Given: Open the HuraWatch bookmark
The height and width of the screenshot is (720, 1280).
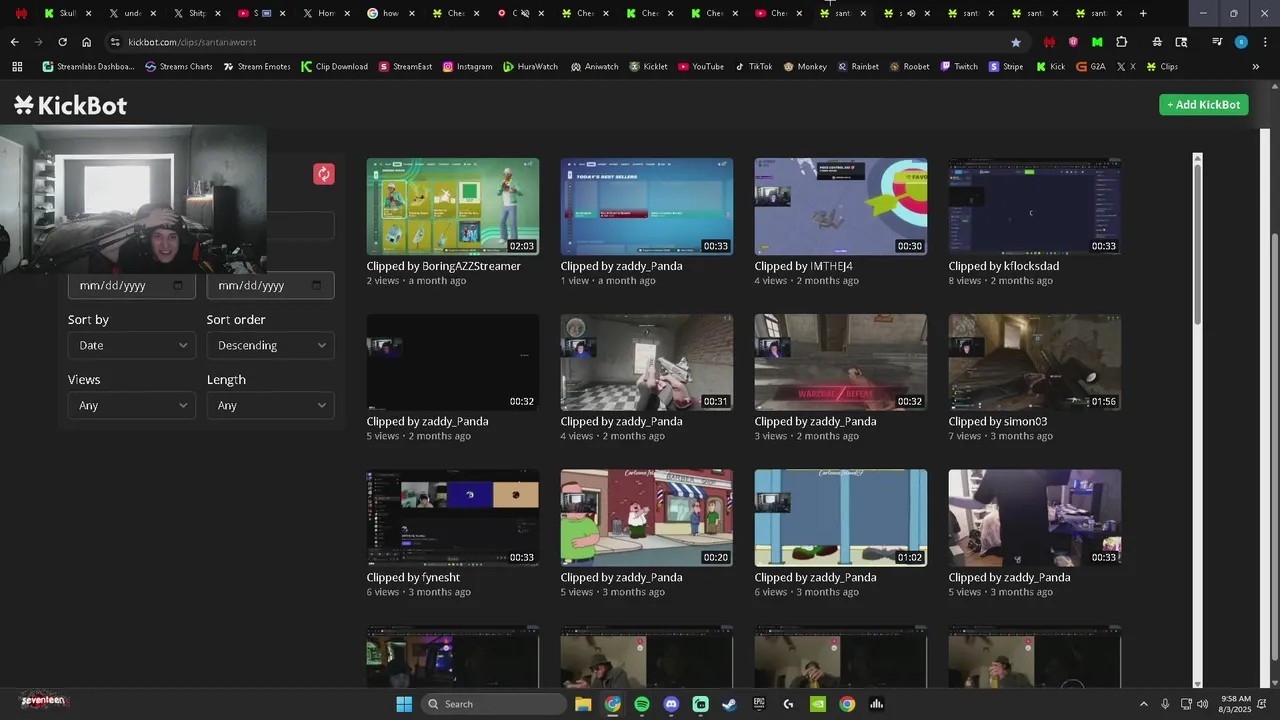Looking at the screenshot, I should (x=531, y=66).
